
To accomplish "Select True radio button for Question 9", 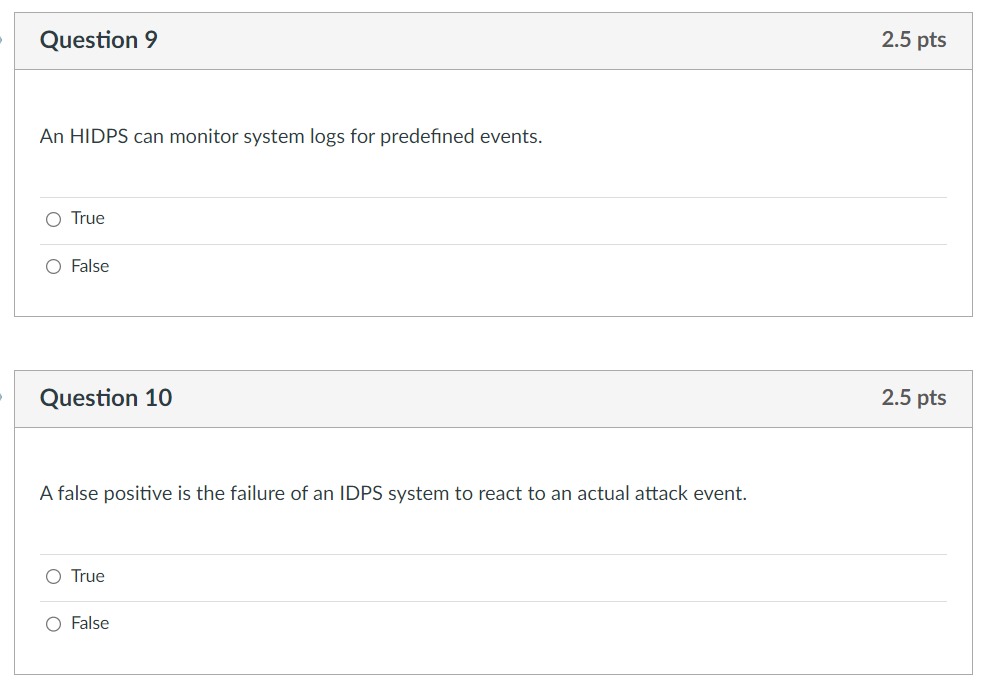I will point(53,219).
